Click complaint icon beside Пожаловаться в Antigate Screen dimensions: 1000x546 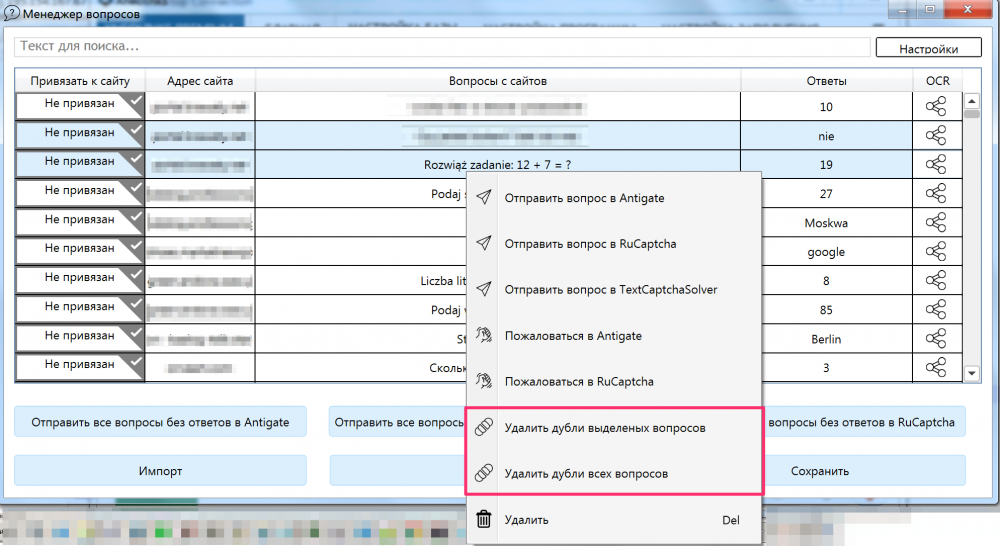coord(484,335)
